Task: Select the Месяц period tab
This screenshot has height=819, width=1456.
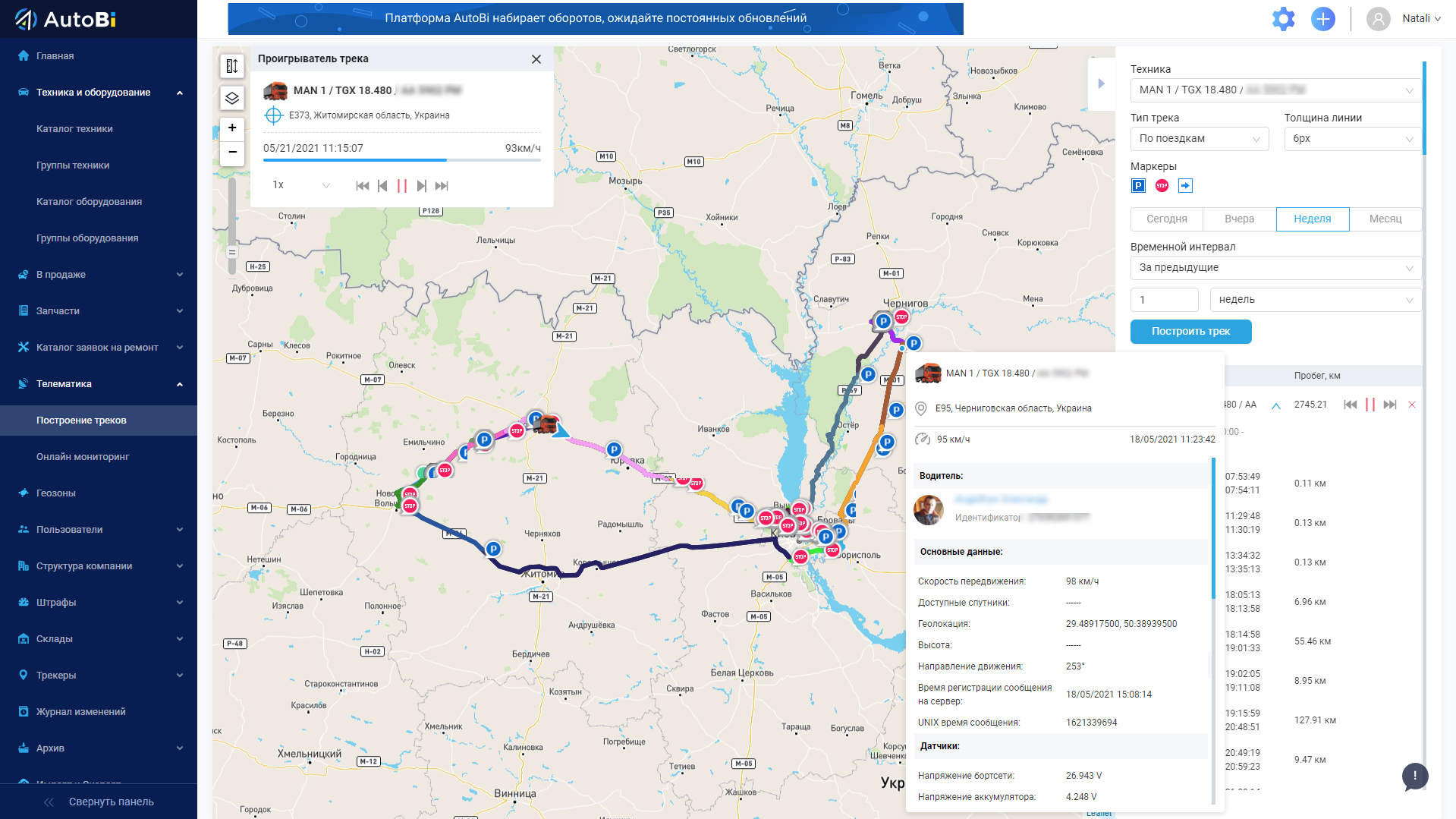Action: click(x=1385, y=219)
